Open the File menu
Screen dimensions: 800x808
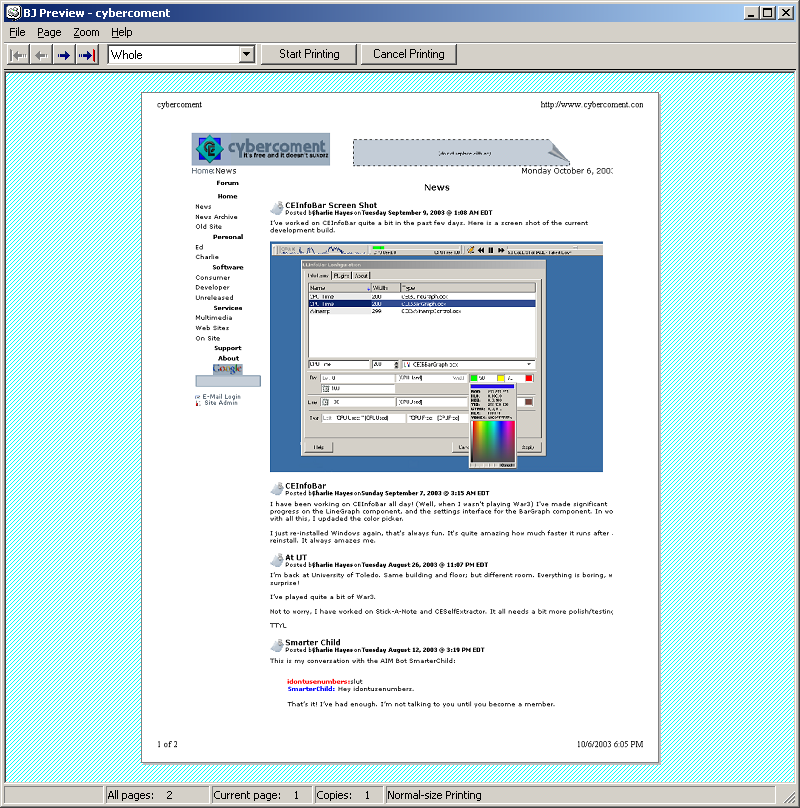coord(17,32)
